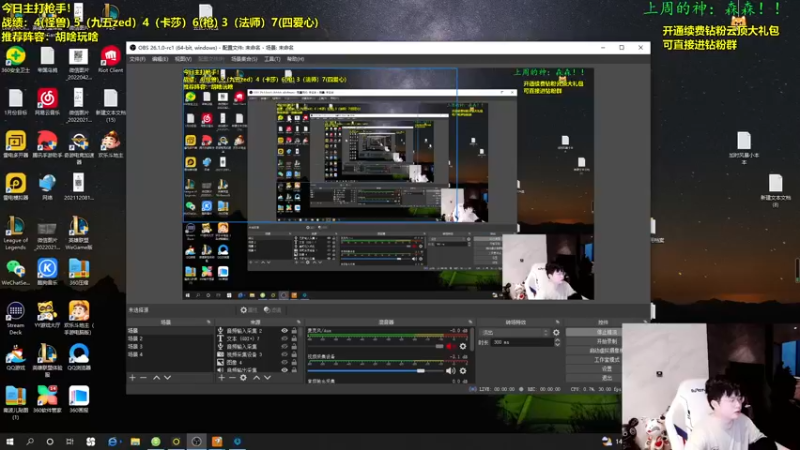
Task: Adjust the 视频采集设备 volume slider
Action: 376,371
